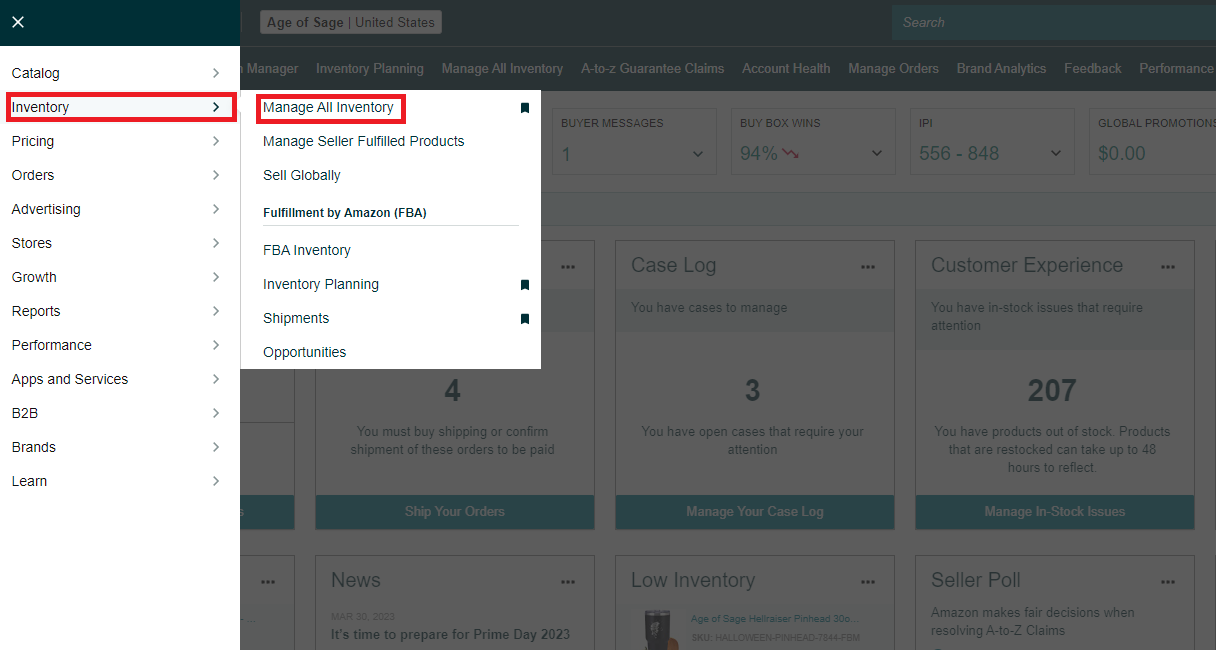
Task: Close the side navigation menu with X
Action: [18, 22]
